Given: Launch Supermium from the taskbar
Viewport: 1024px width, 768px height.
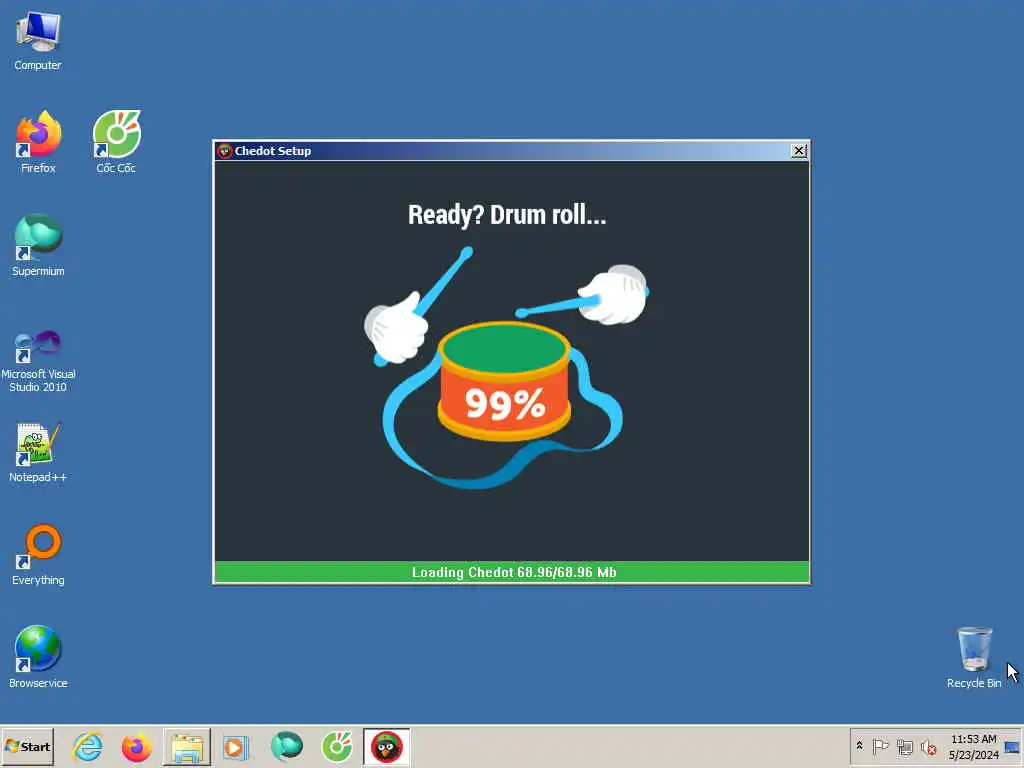Looking at the screenshot, I should [287, 746].
